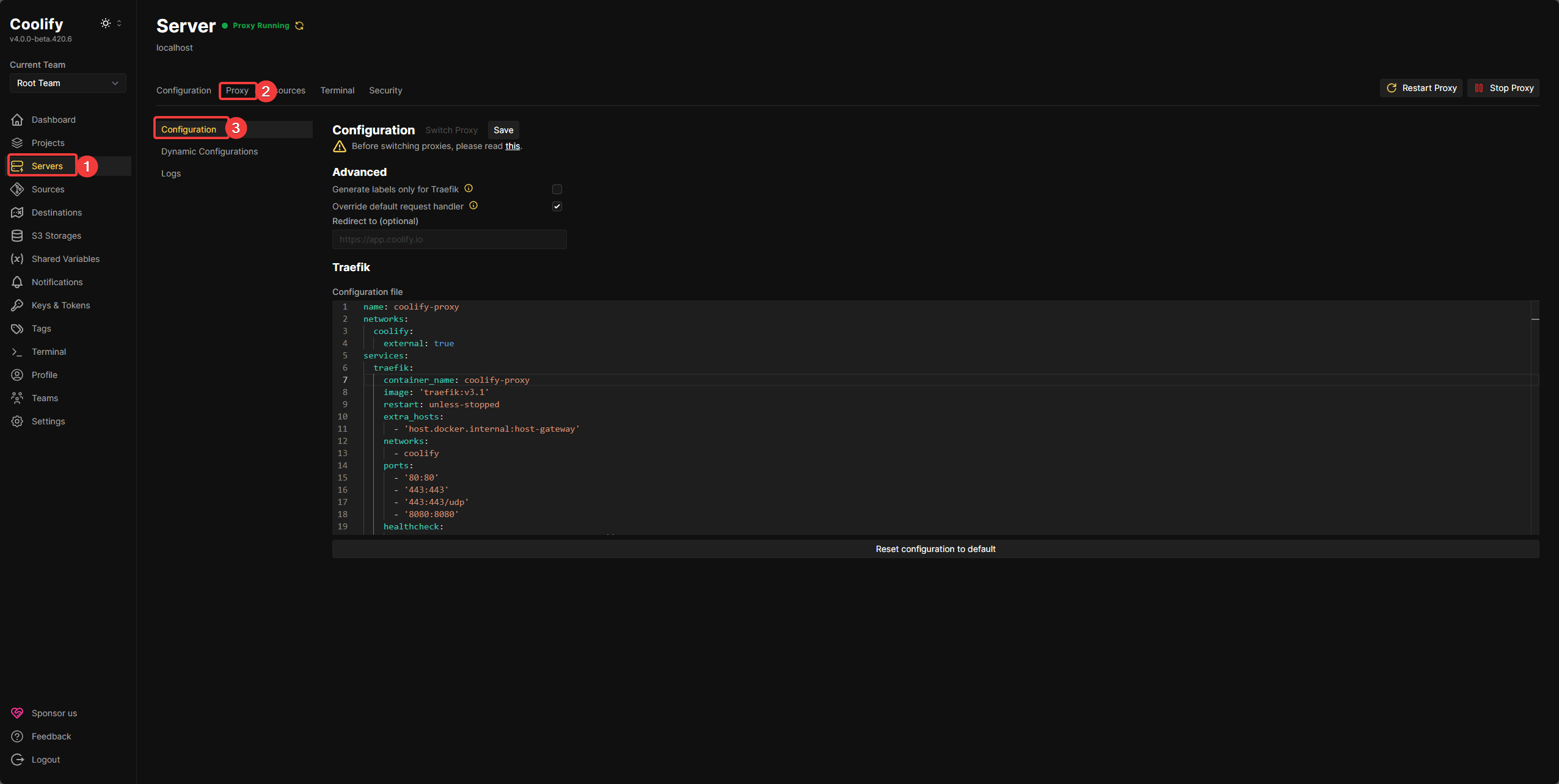Click the Keys & Tokens key icon

point(17,305)
